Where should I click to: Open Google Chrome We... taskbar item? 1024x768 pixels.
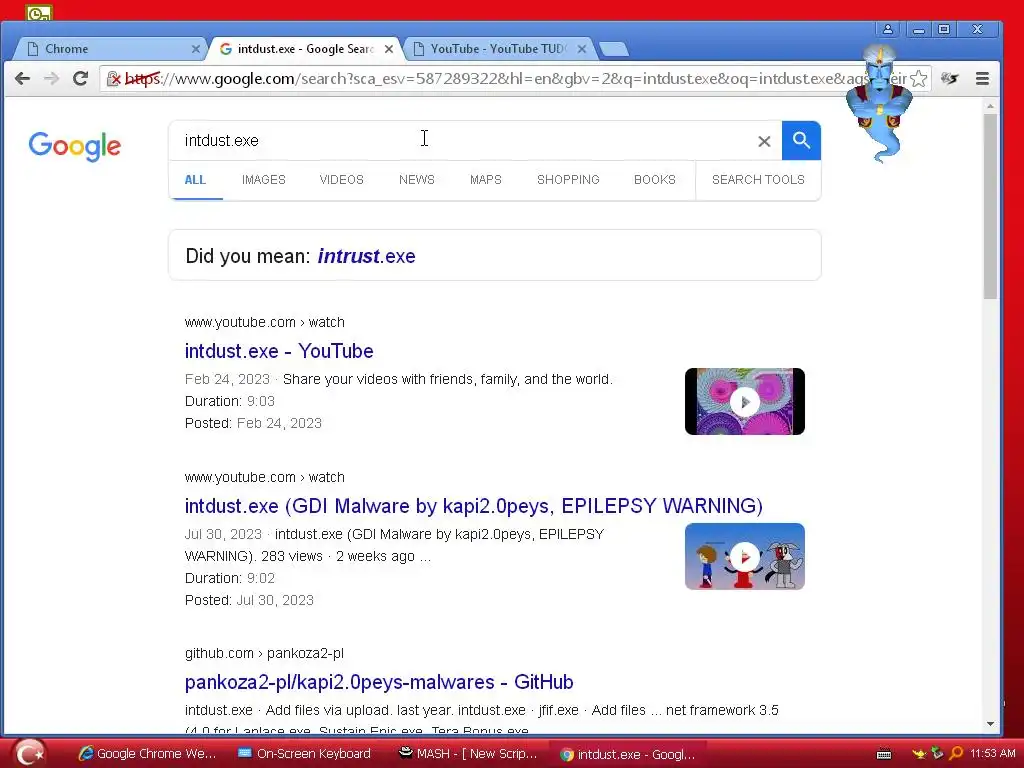(x=147, y=754)
